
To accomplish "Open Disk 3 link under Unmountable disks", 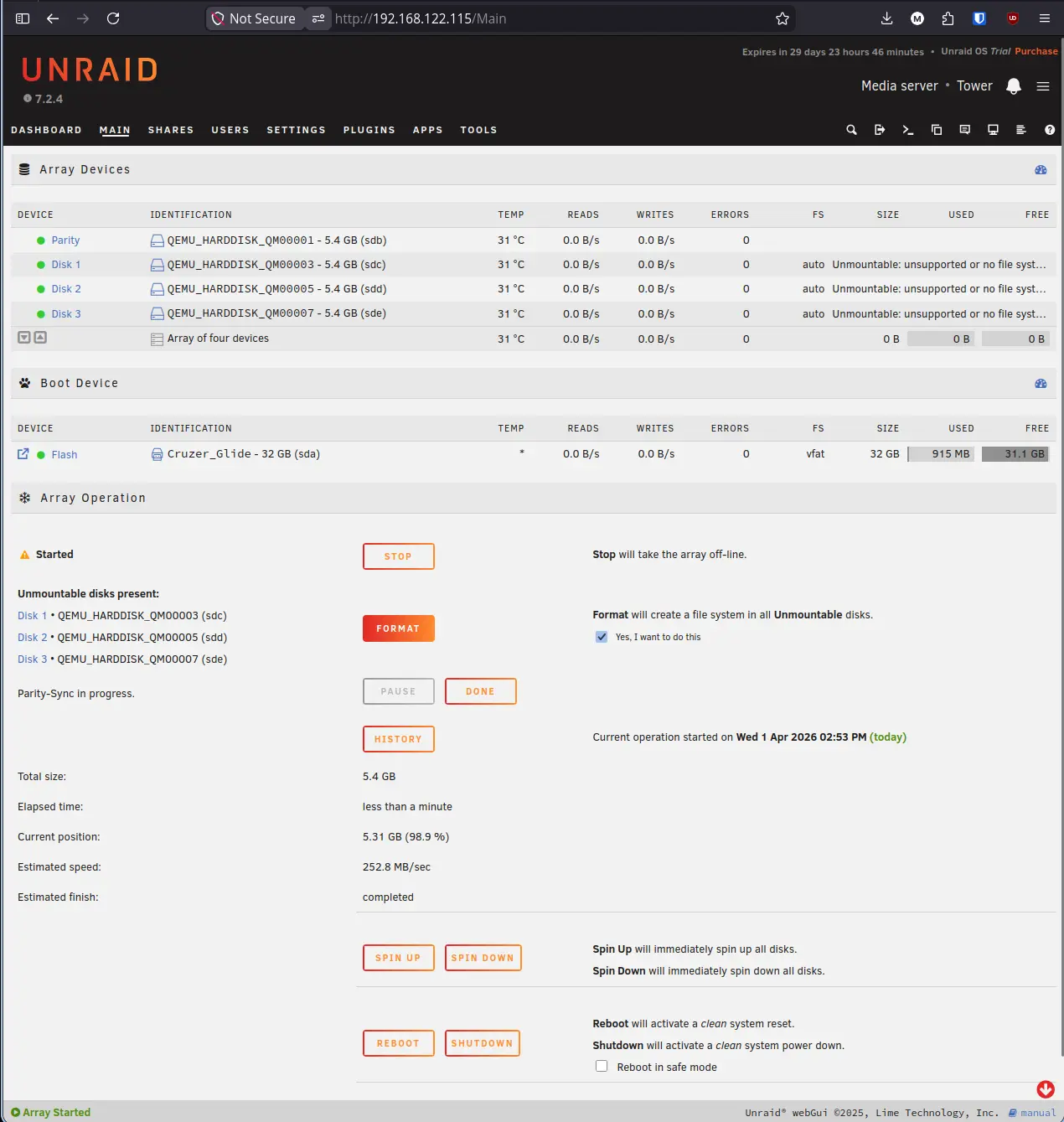I will tap(33, 659).
